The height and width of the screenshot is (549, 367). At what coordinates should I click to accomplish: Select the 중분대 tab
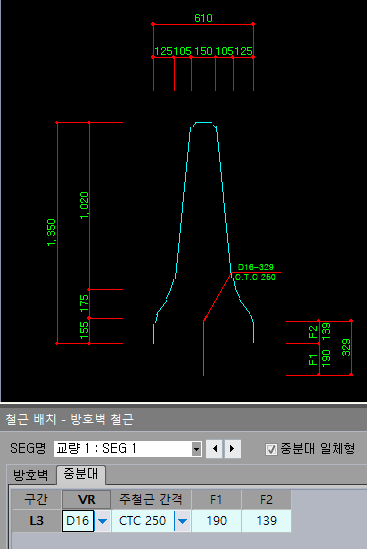pos(81,474)
